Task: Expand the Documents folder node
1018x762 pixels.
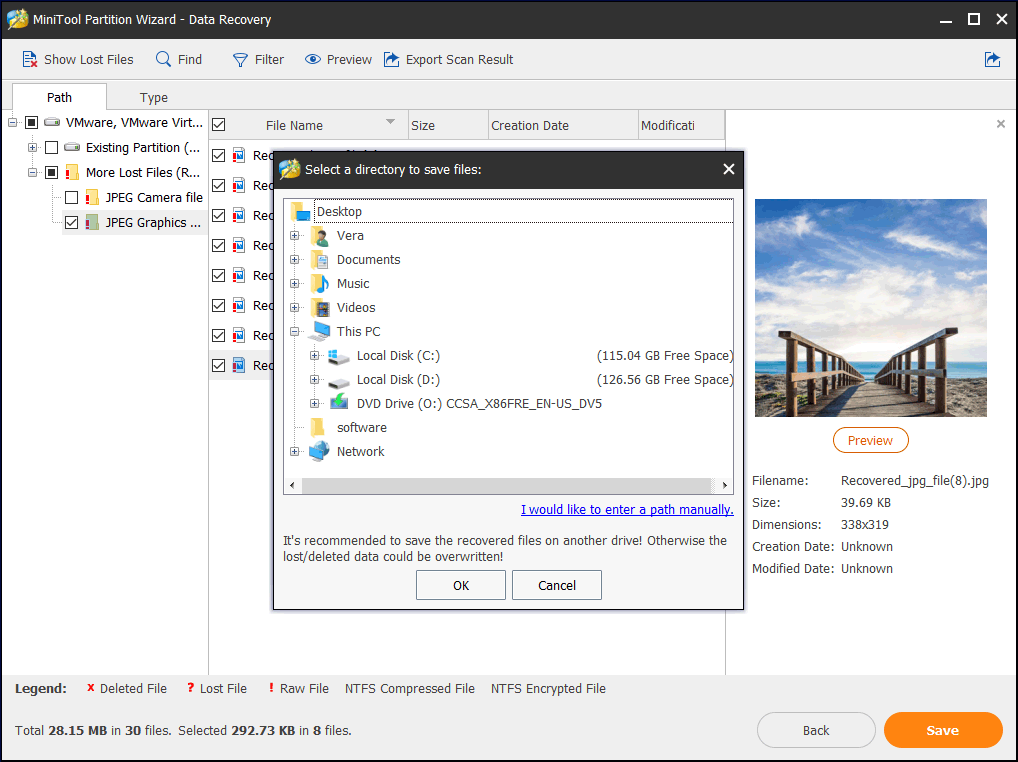Action: [295, 260]
